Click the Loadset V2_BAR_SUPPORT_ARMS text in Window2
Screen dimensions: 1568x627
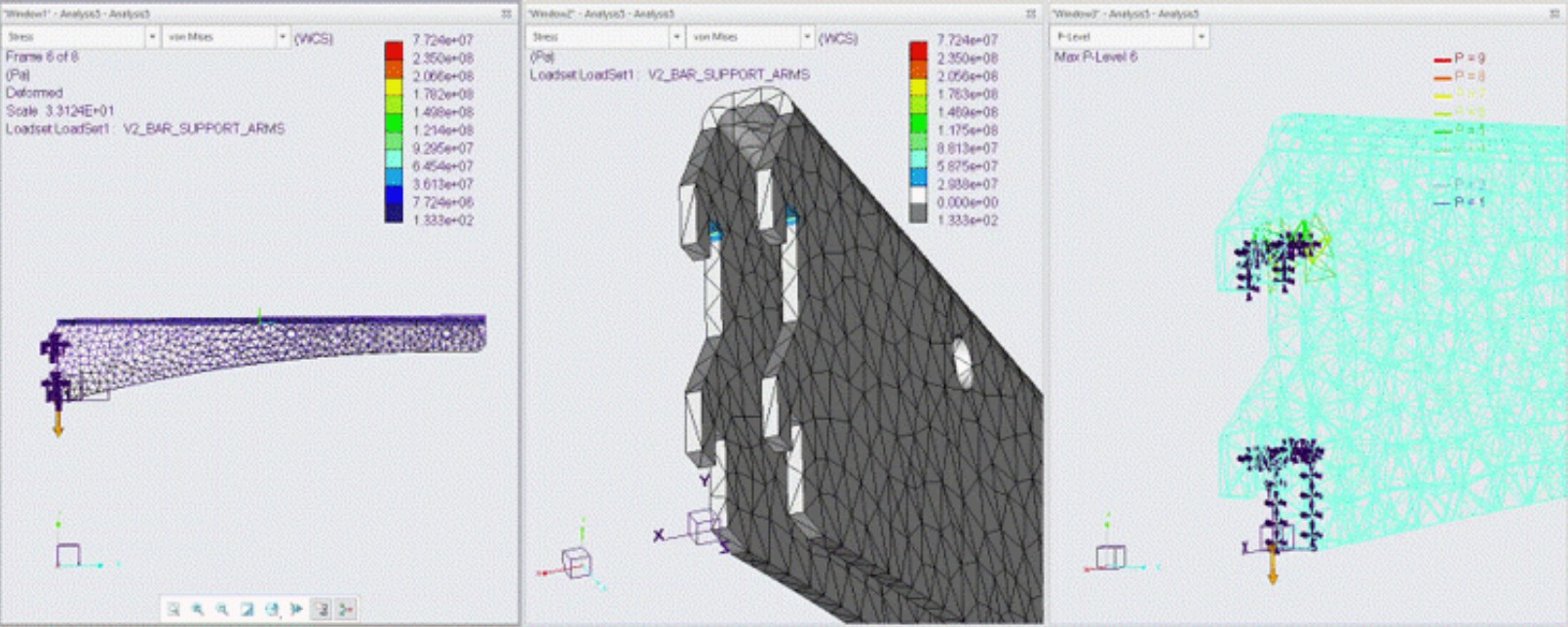coord(669,75)
